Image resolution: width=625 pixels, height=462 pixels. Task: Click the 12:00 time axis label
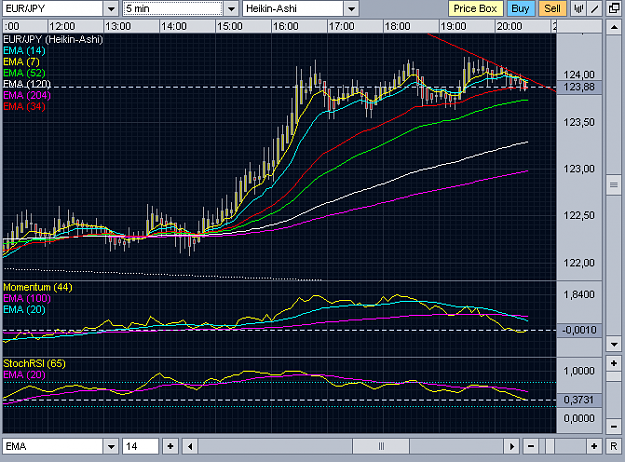pyautogui.click(x=62, y=26)
